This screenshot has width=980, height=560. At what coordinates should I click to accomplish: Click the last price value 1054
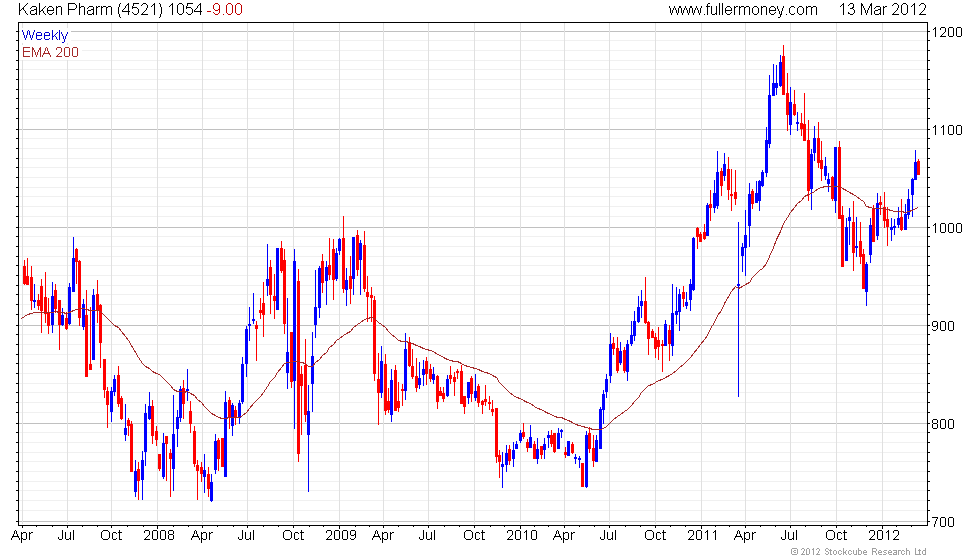(x=185, y=9)
